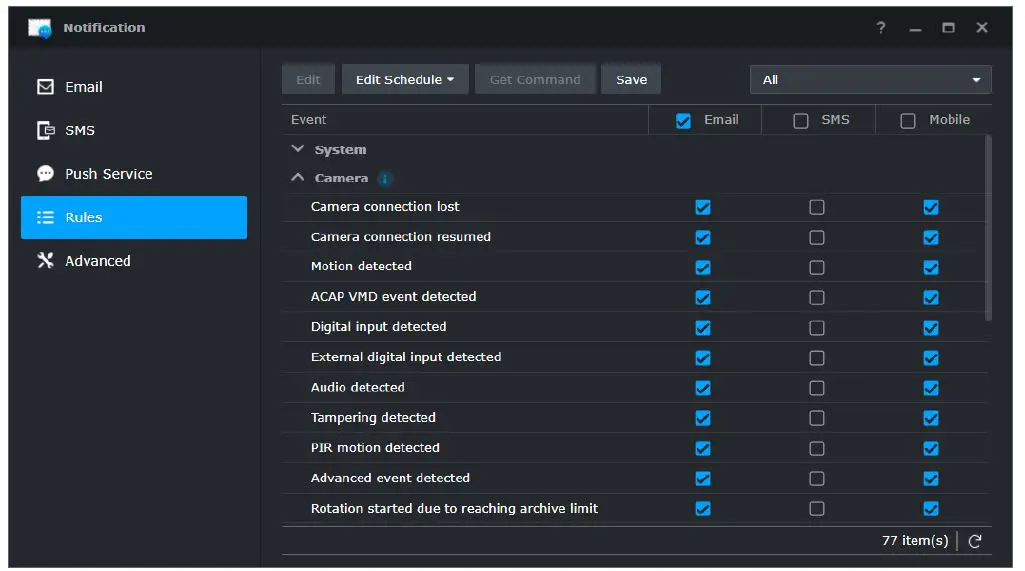Expand the System event group

[297, 149]
